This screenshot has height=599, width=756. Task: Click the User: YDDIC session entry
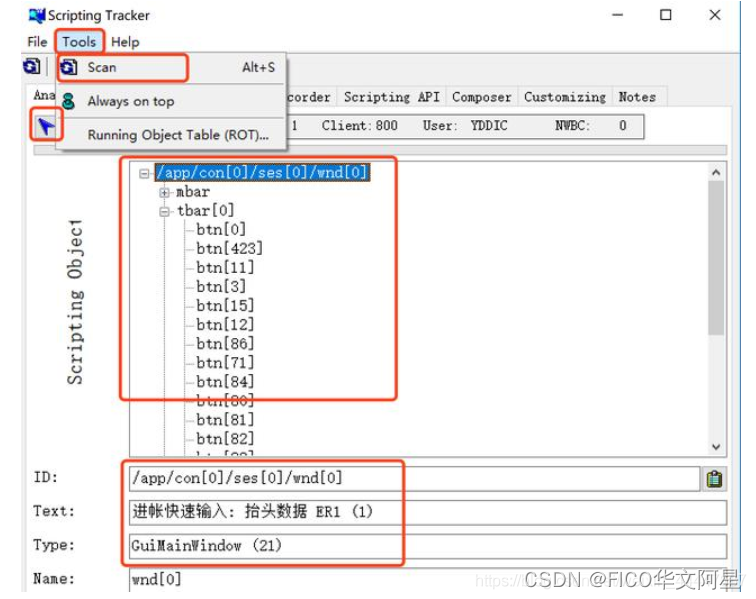click(x=465, y=126)
